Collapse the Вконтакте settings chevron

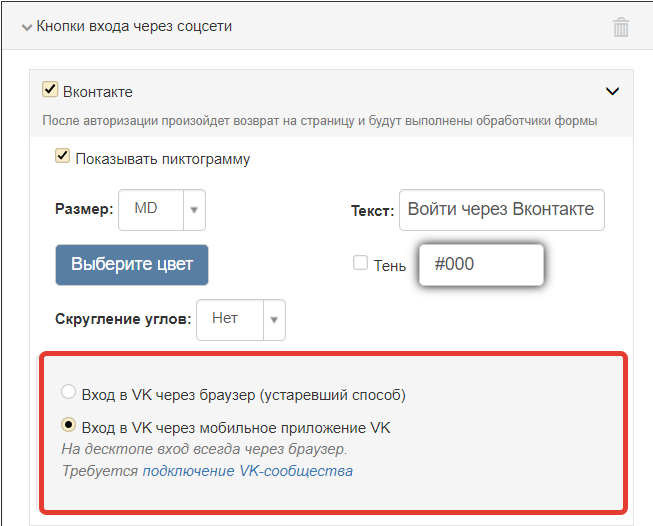click(x=612, y=91)
